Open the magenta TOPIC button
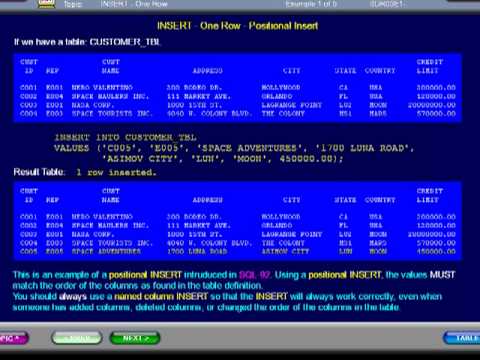 point(13,338)
